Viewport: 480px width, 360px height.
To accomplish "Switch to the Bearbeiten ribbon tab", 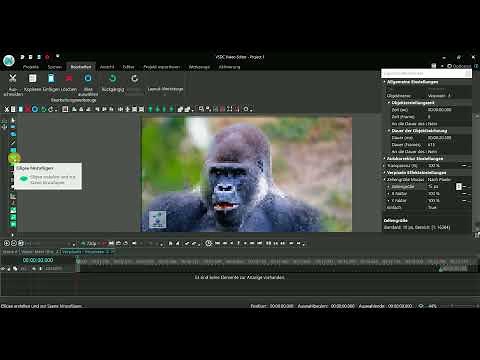I will pos(81,67).
